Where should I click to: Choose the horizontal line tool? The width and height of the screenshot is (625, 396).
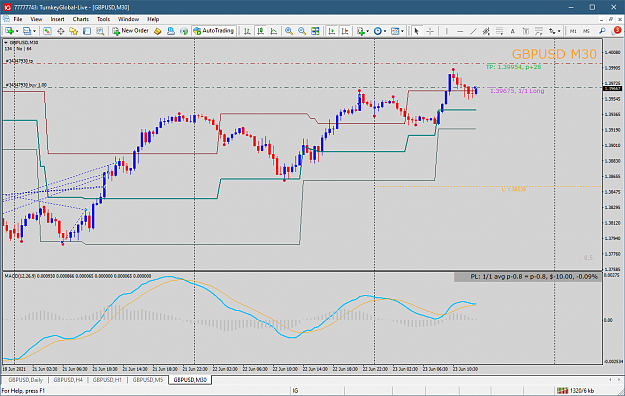[x=460, y=31]
